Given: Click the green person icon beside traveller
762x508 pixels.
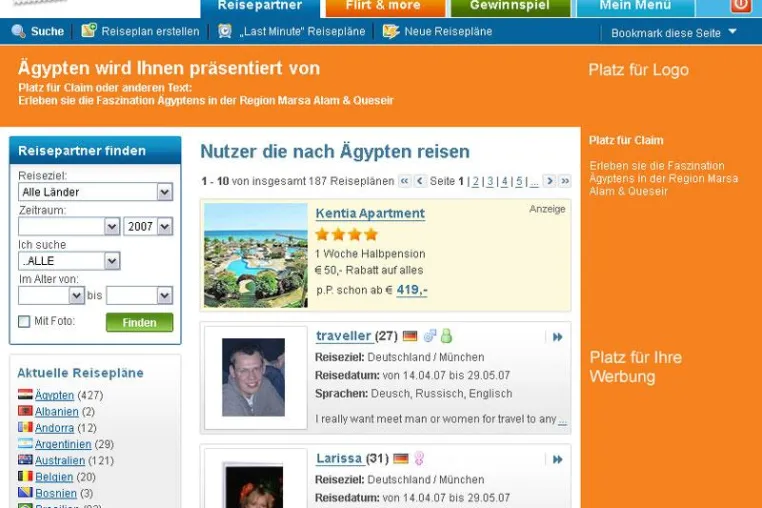Looking at the screenshot, I should click(x=446, y=335).
